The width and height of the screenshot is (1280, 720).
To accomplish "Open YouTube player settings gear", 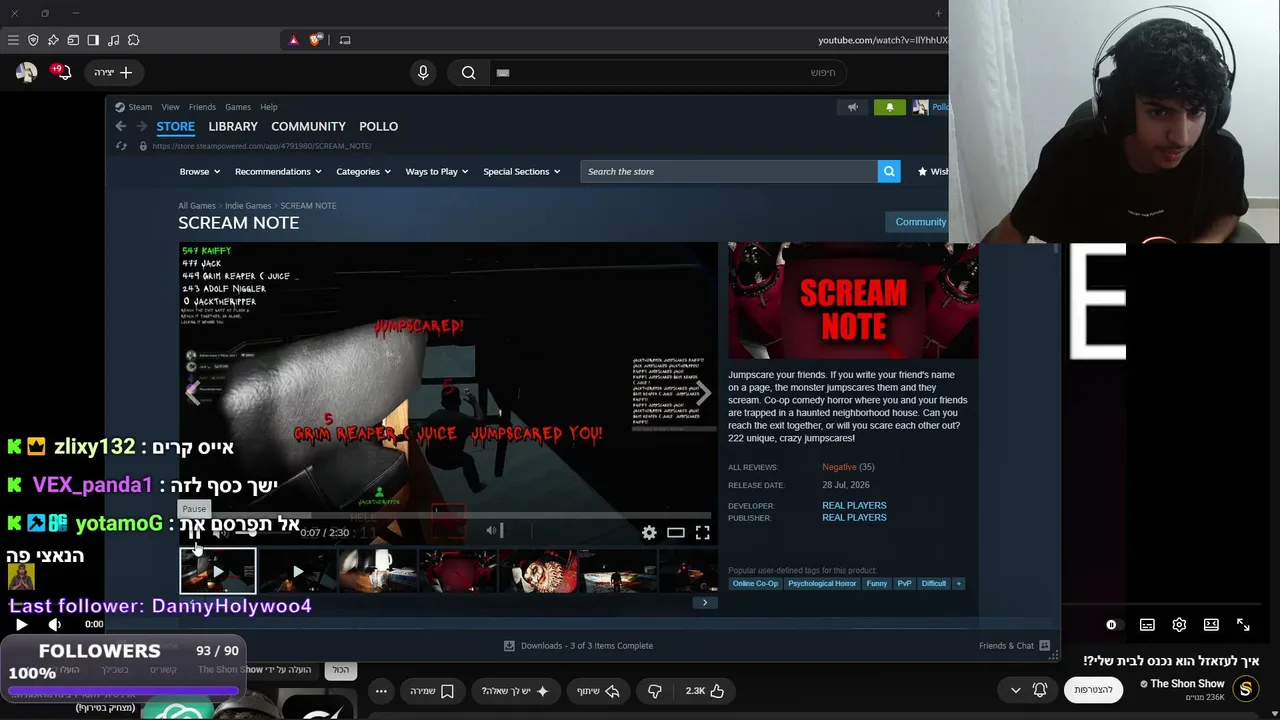I will point(1179,625).
